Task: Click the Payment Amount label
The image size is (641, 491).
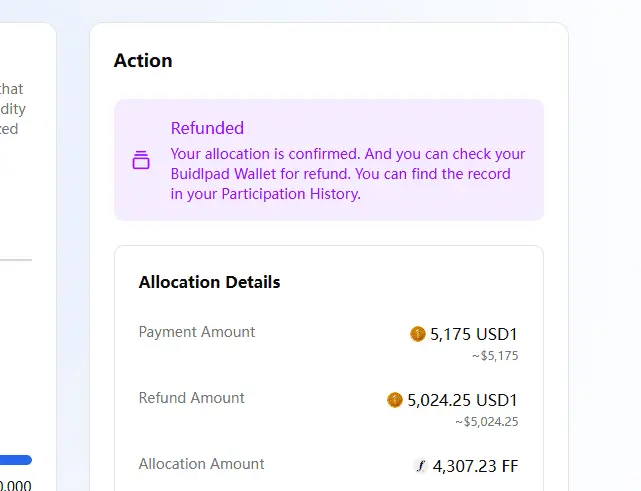Action: pyautogui.click(x=197, y=332)
